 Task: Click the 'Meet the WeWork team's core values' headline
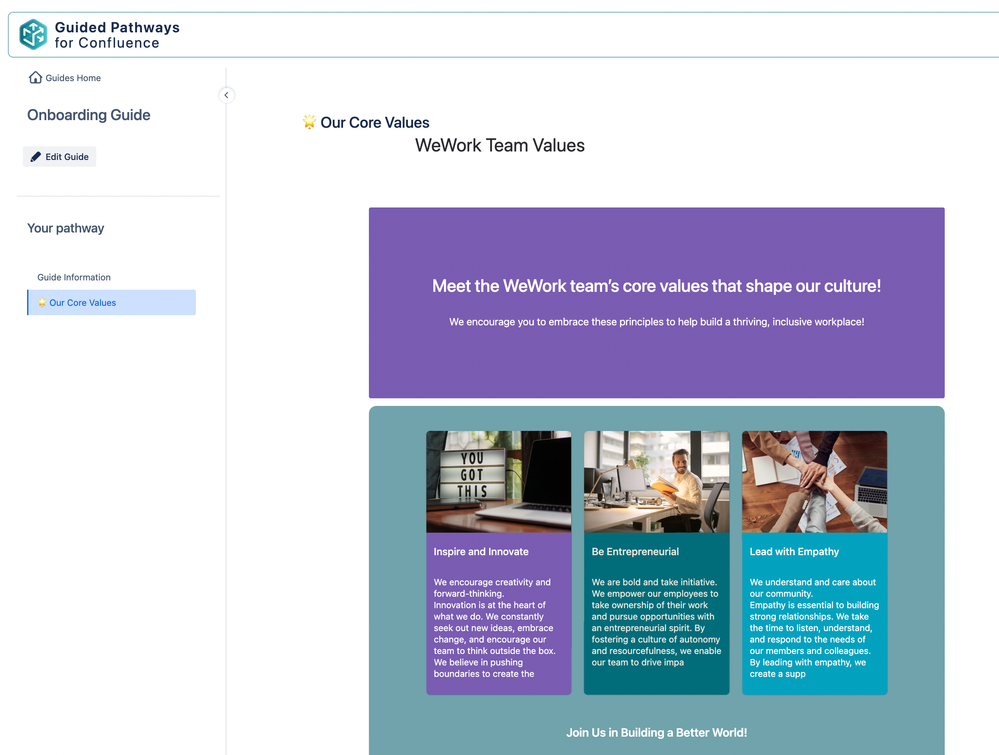point(656,286)
